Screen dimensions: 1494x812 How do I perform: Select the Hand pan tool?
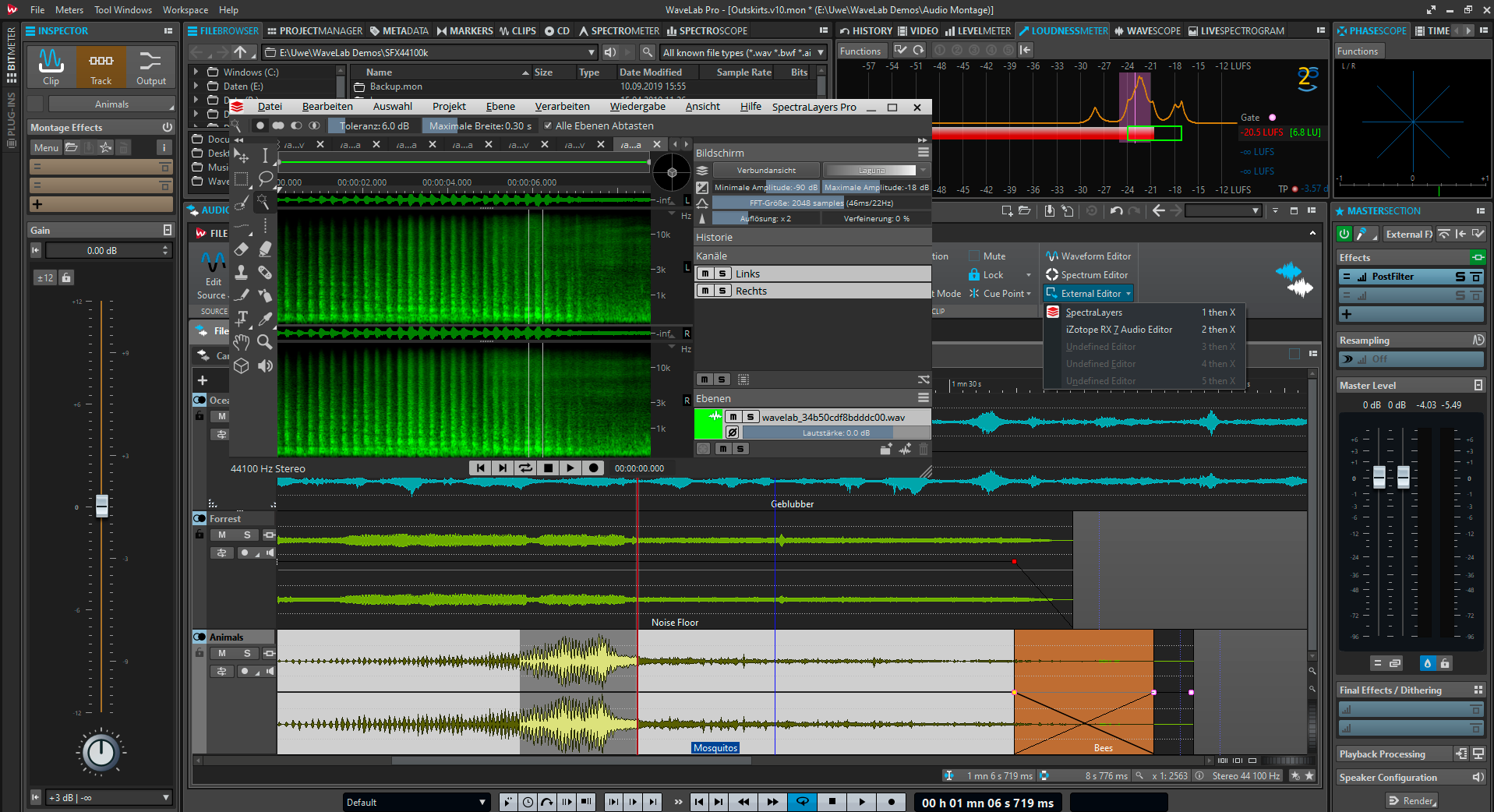(x=242, y=343)
